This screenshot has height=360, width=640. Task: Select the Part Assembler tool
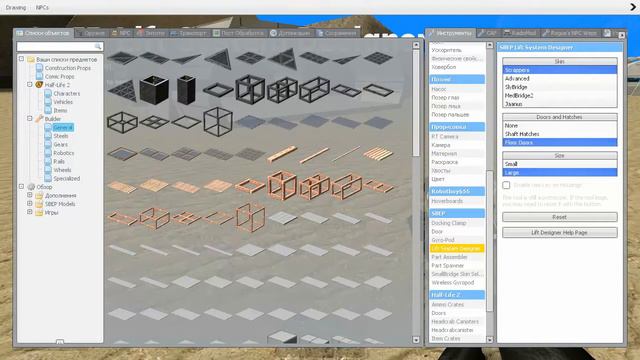(x=457, y=257)
